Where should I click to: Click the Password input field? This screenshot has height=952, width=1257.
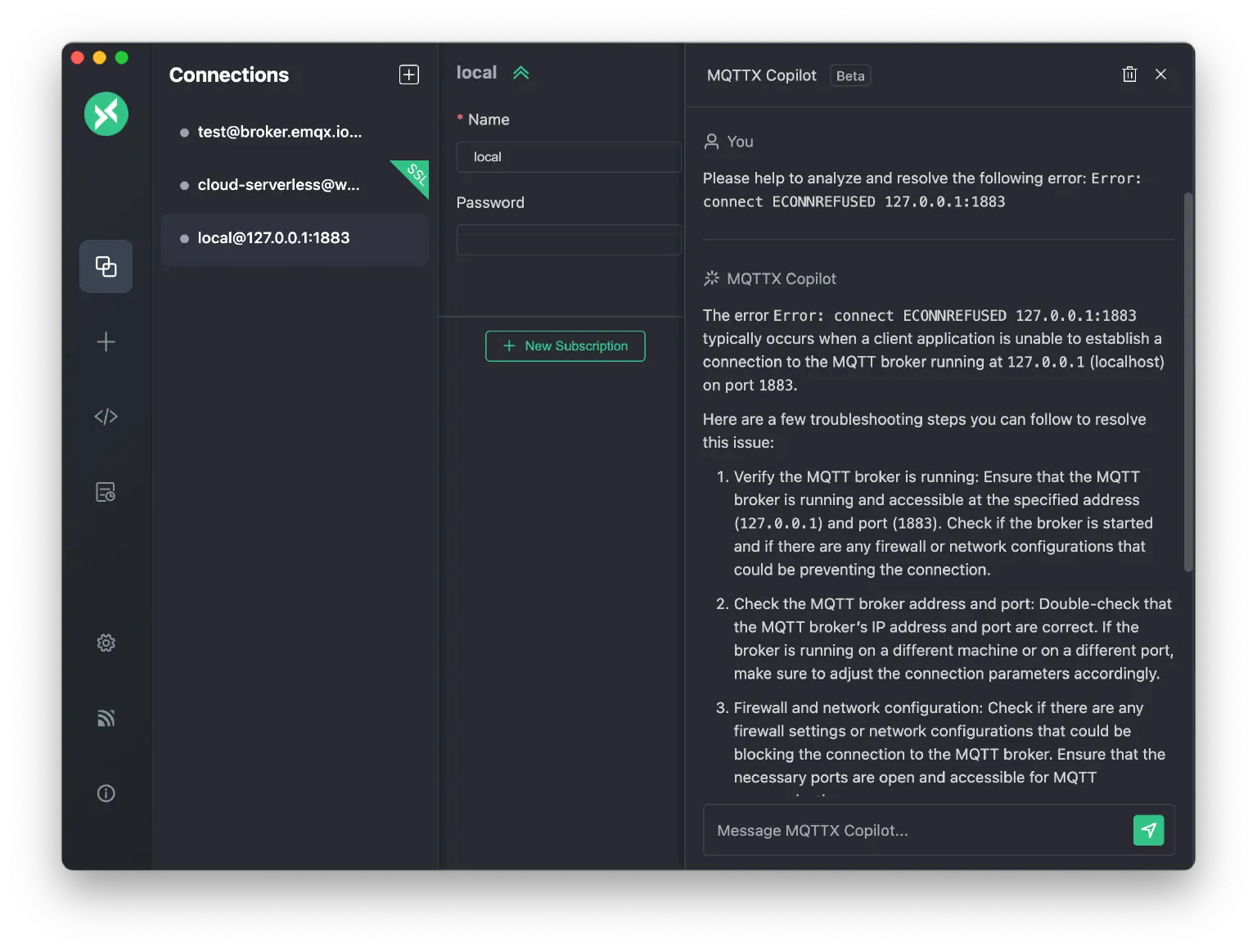(569, 240)
